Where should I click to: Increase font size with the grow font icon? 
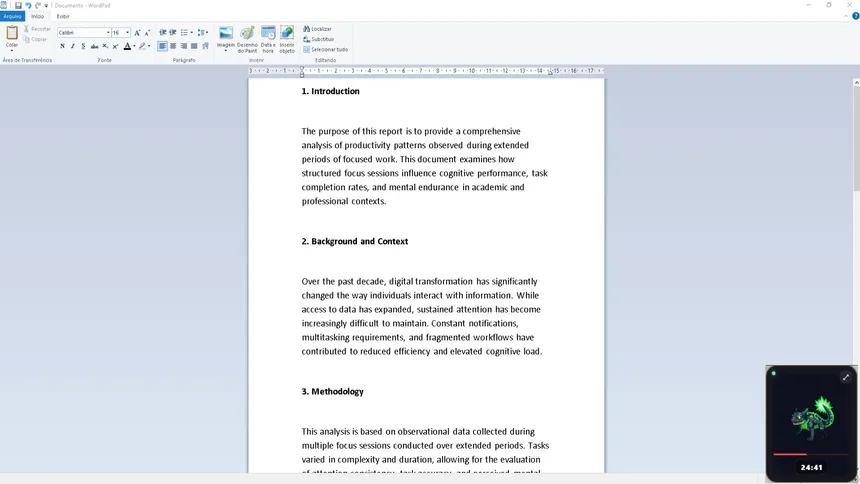(x=137, y=33)
